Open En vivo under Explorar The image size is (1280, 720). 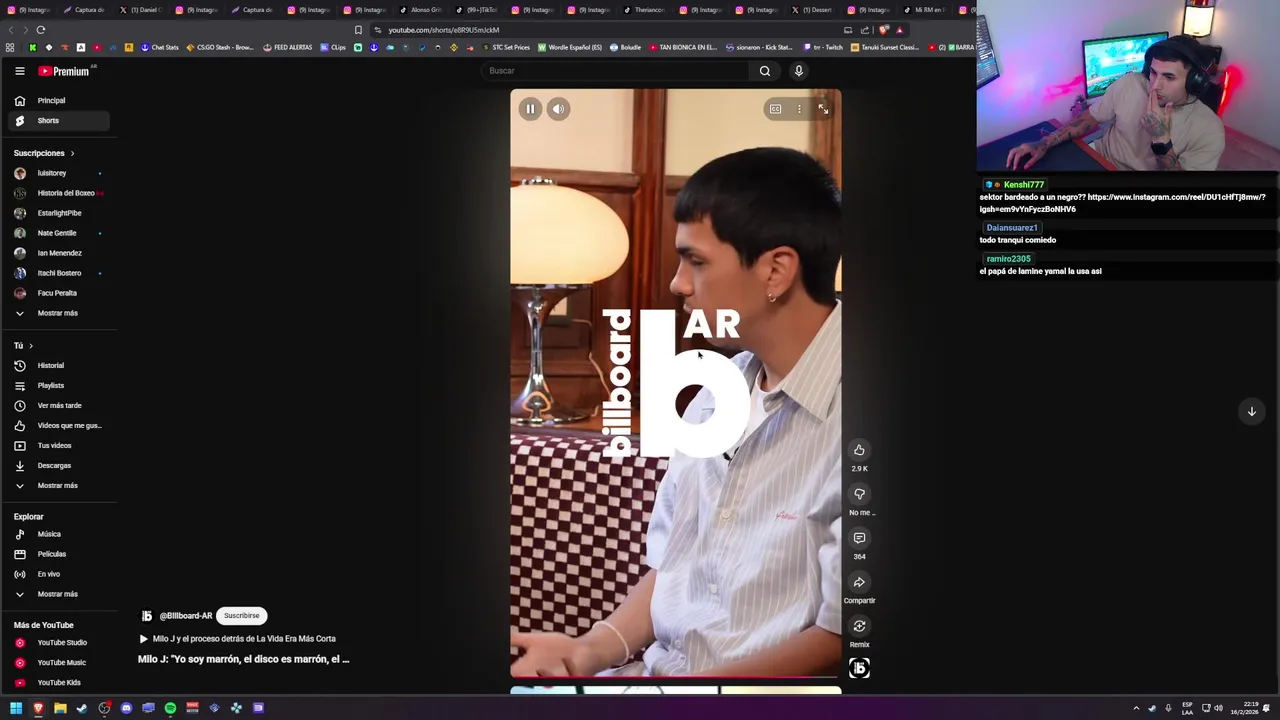59,574
